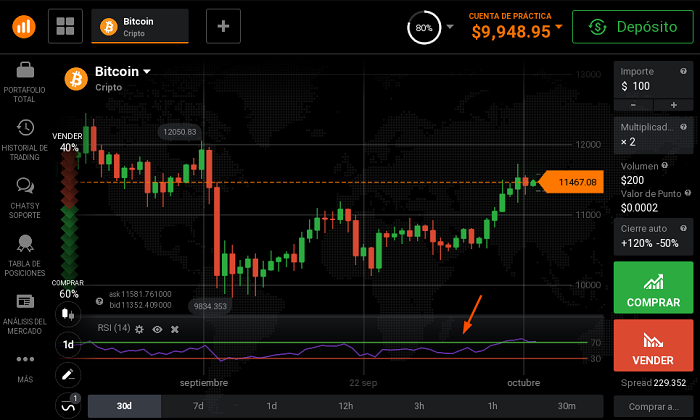
Task: Click the Importe help question mark
Action: 683,71
